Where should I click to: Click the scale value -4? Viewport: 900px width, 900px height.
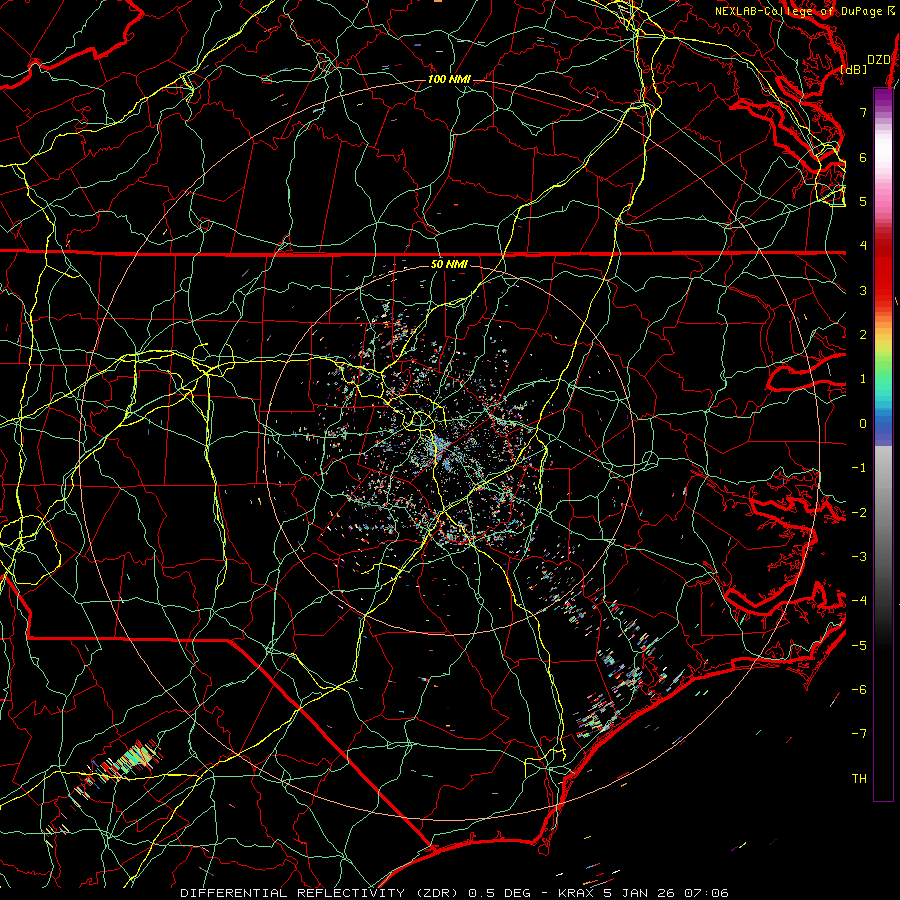859,601
